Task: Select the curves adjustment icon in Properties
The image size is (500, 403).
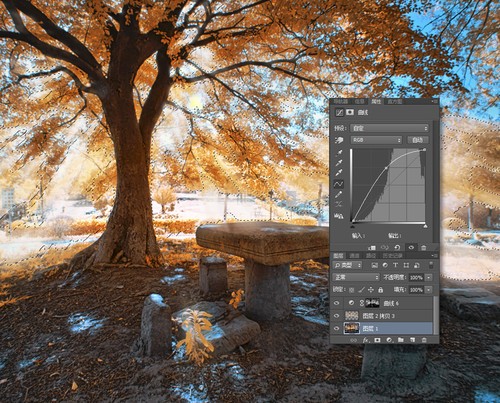Action: tap(339, 113)
